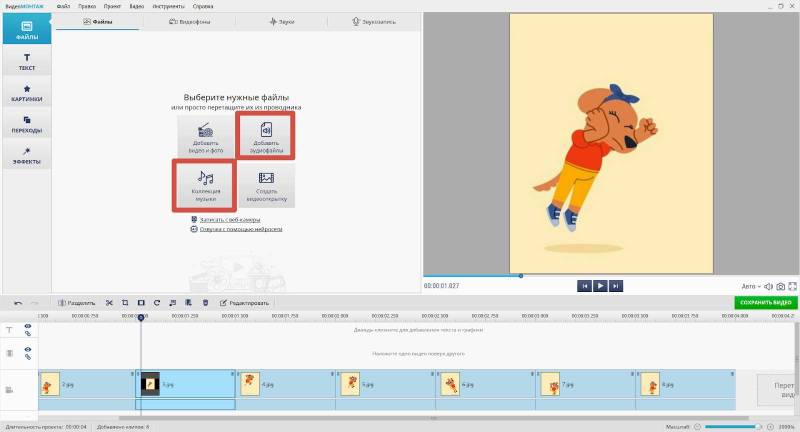800x432 pixels.
Task: Open the Эффекты section in the sidebar
Action: pyautogui.click(x=27, y=155)
